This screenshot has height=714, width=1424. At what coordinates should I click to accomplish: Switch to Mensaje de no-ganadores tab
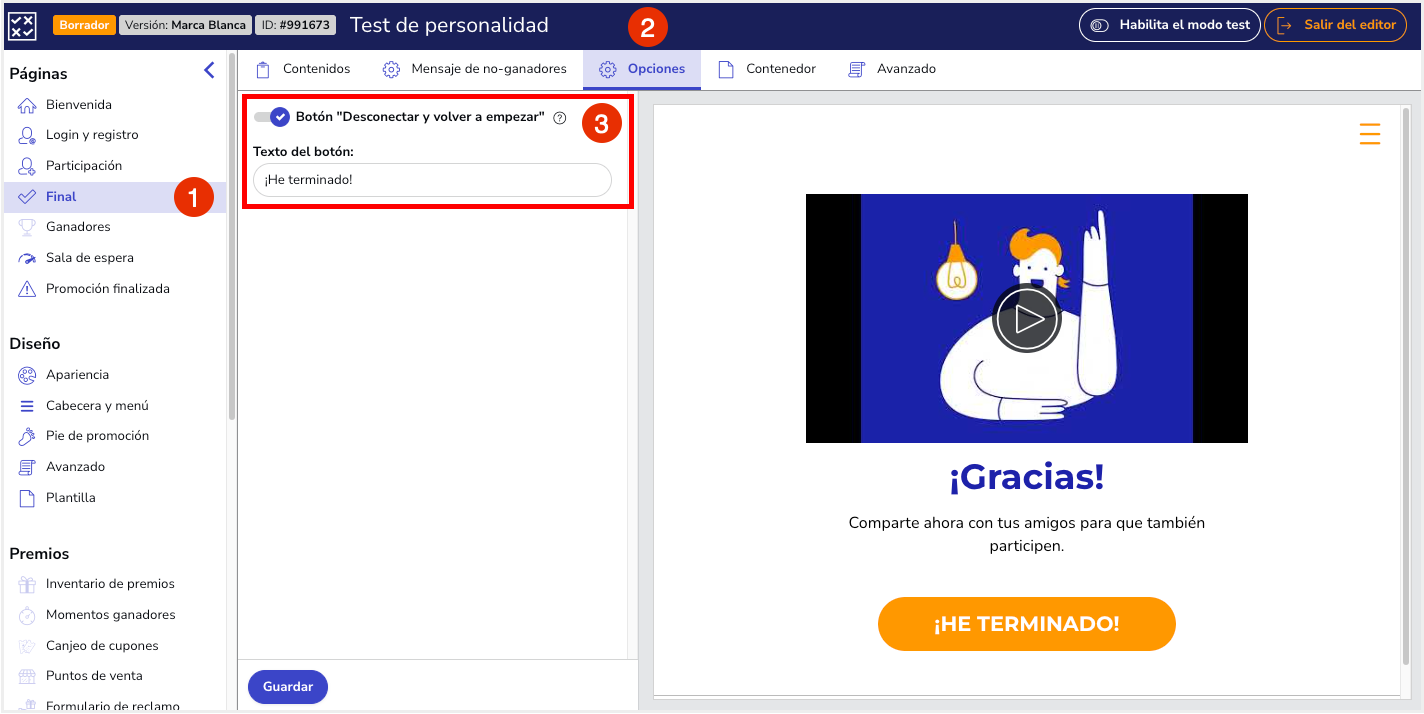[475, 70]
